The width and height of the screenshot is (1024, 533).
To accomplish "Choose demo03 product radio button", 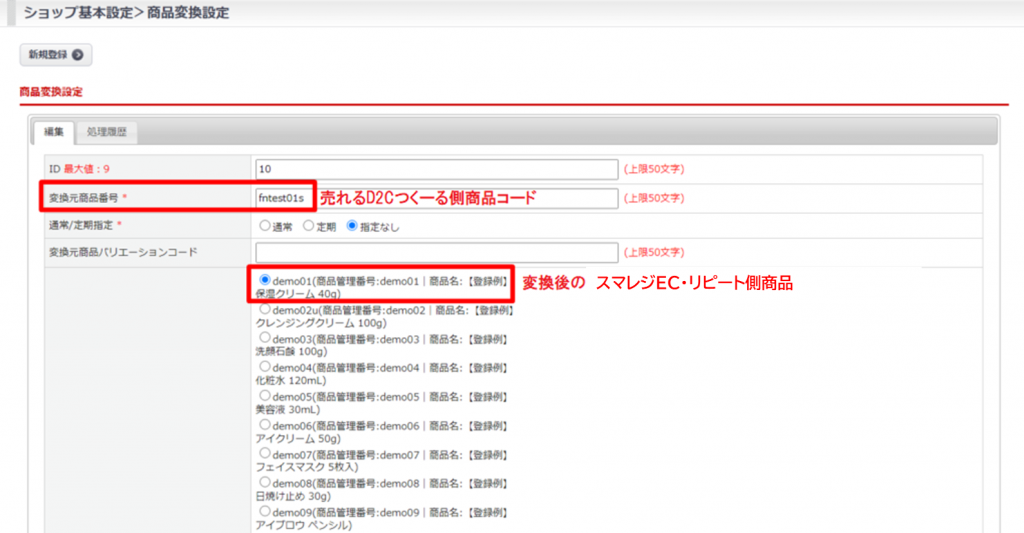I will 264,338.
